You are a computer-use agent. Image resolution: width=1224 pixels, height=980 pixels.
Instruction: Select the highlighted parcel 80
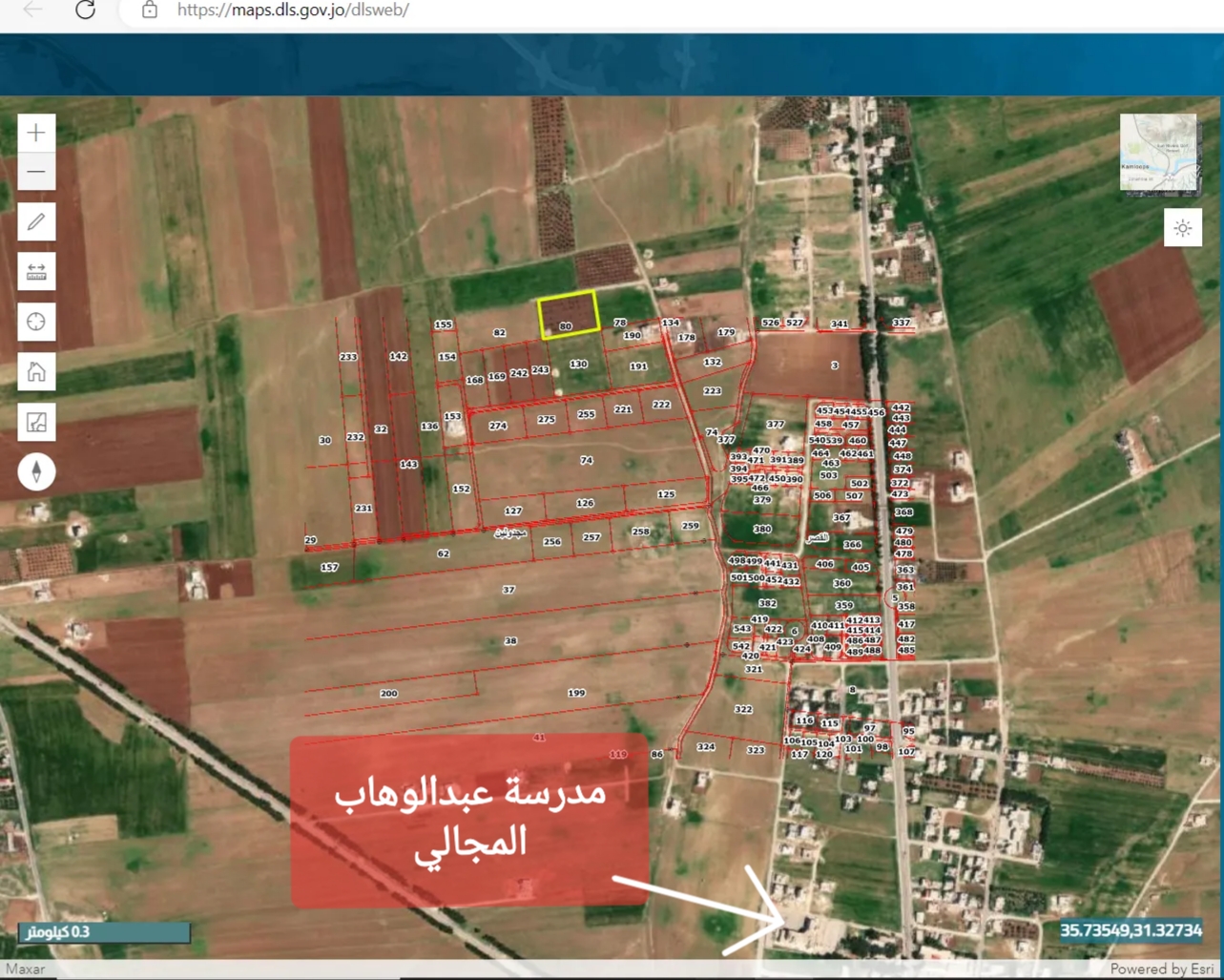click(x=570, y=316)
